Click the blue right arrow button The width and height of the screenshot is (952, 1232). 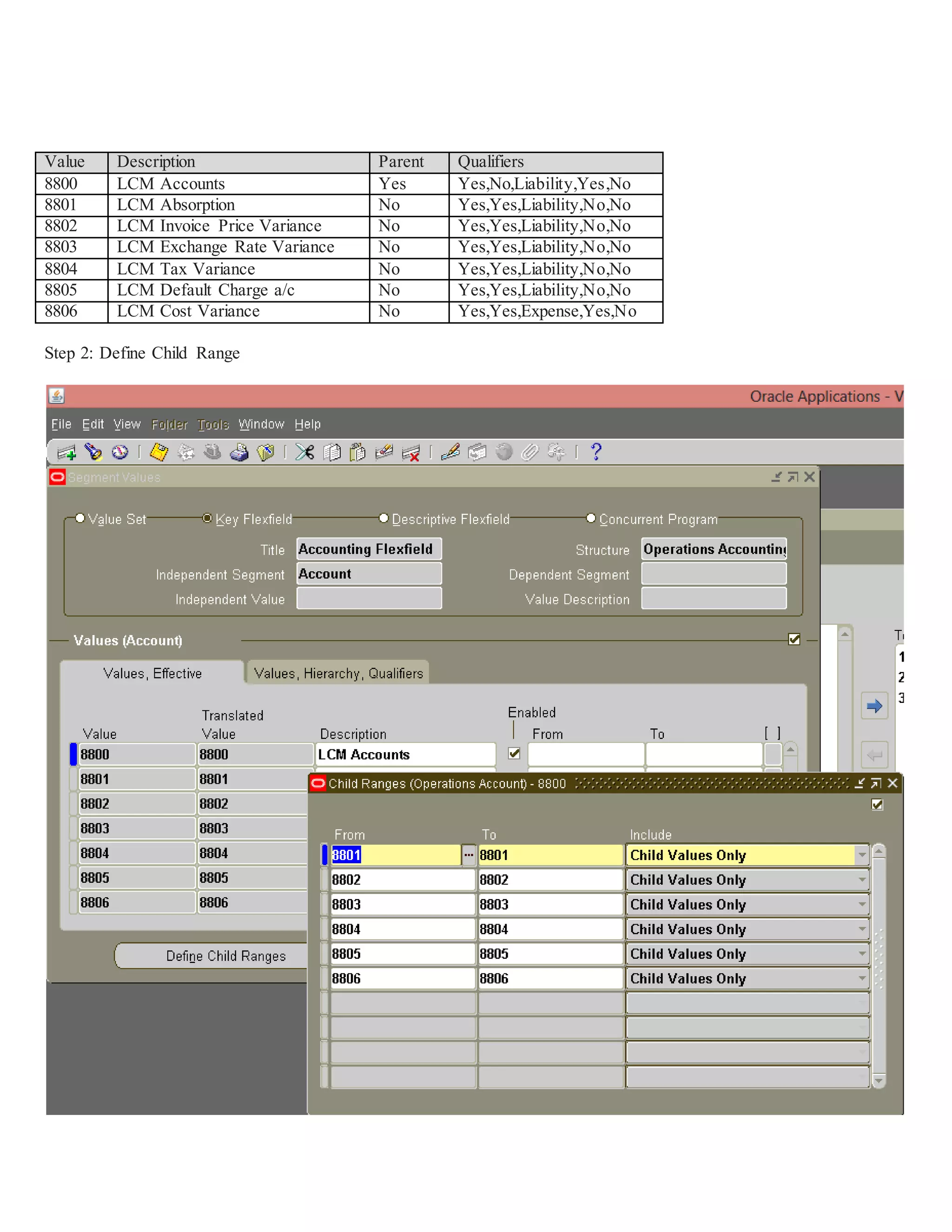pos(874,706)
